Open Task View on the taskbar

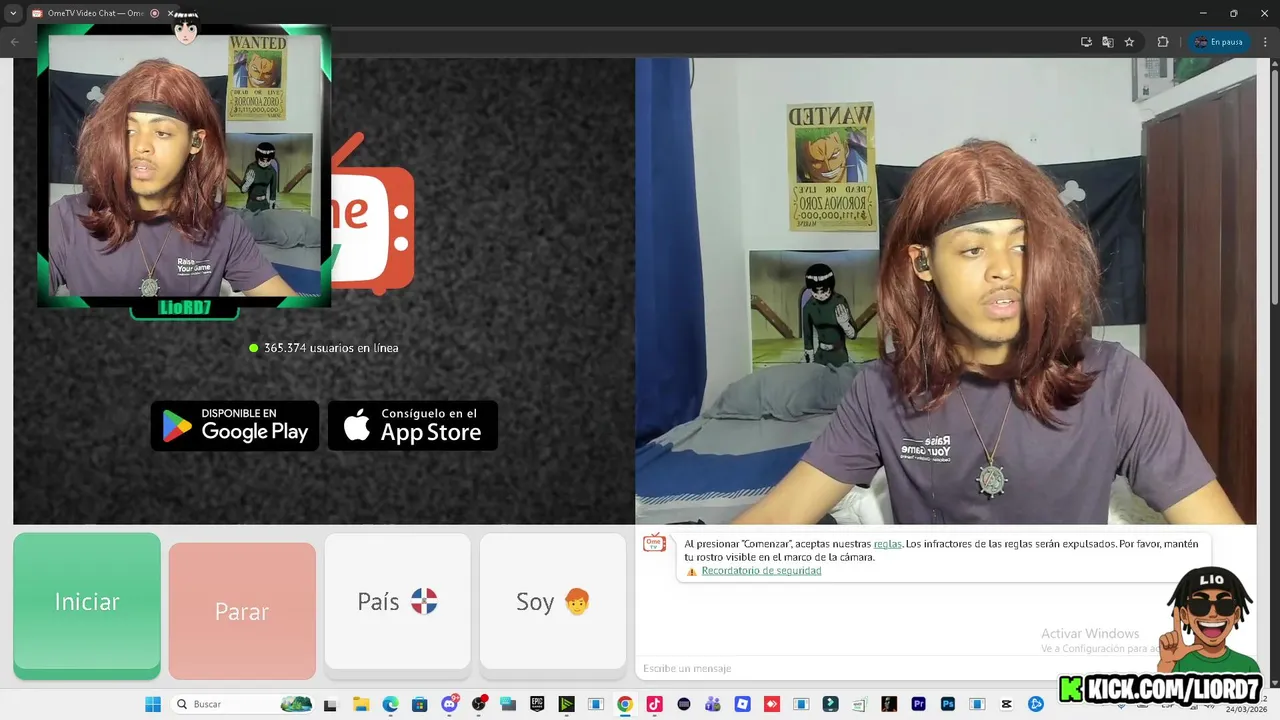pyautogui.click(x=330, y=704)
